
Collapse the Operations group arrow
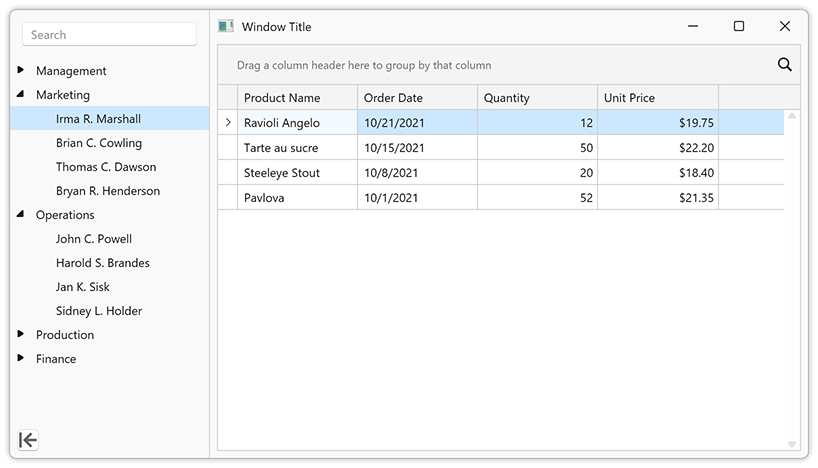21,215
